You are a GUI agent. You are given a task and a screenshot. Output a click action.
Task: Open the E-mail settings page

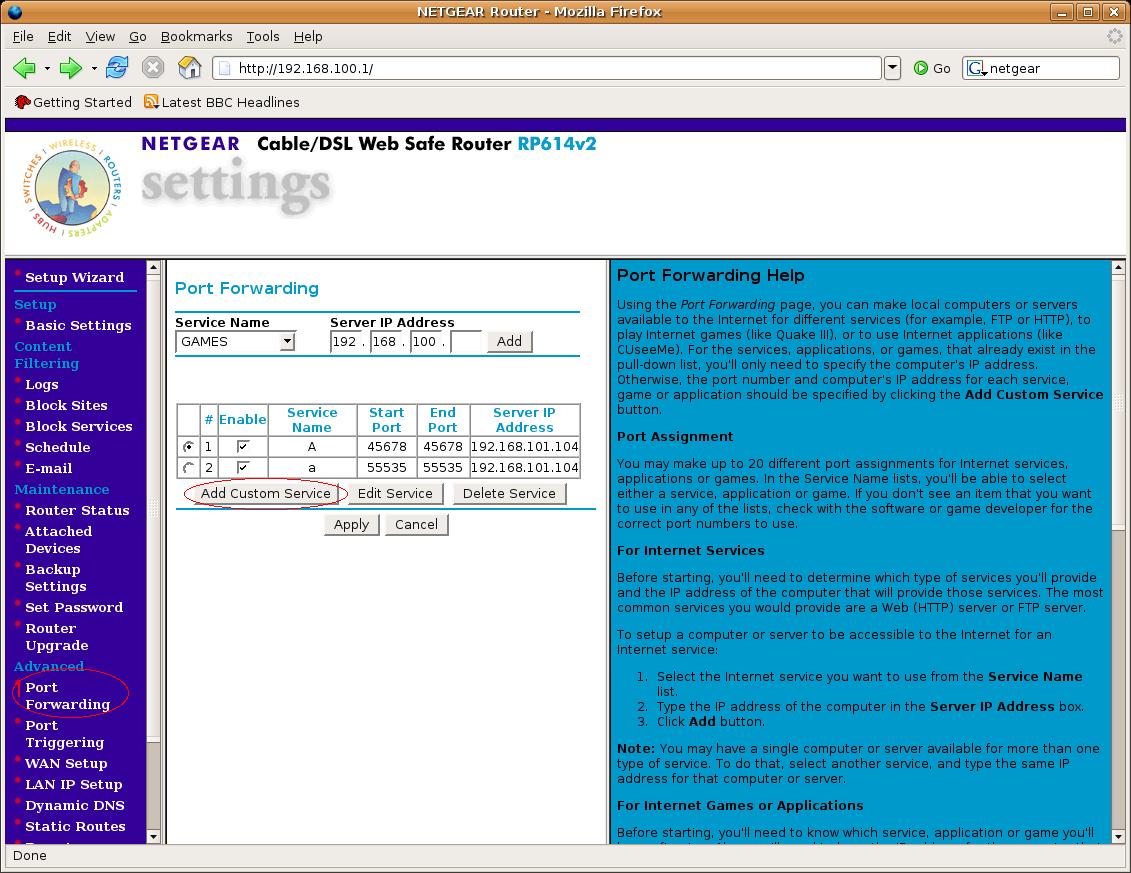coord(48,469)
